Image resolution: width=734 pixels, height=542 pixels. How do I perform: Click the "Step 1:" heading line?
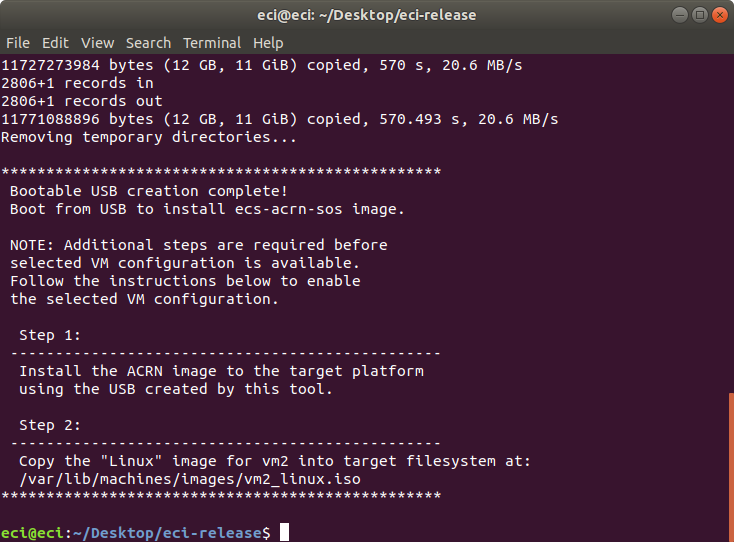(x=50, y=335)
